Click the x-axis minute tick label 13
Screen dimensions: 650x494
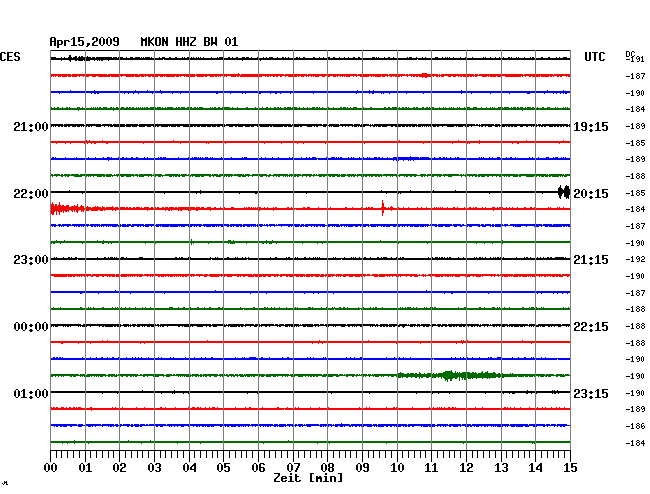click(501, 467)
